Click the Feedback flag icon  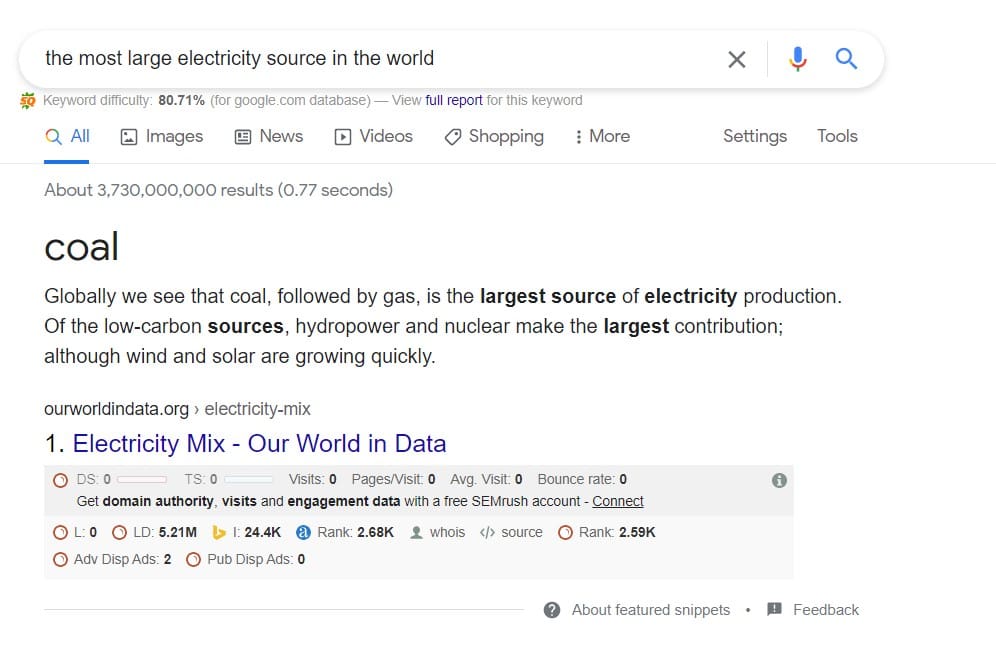coord(774,609)
